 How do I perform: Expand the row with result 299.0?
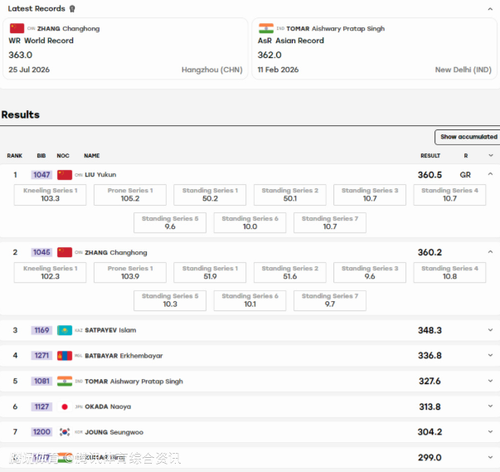490,457
